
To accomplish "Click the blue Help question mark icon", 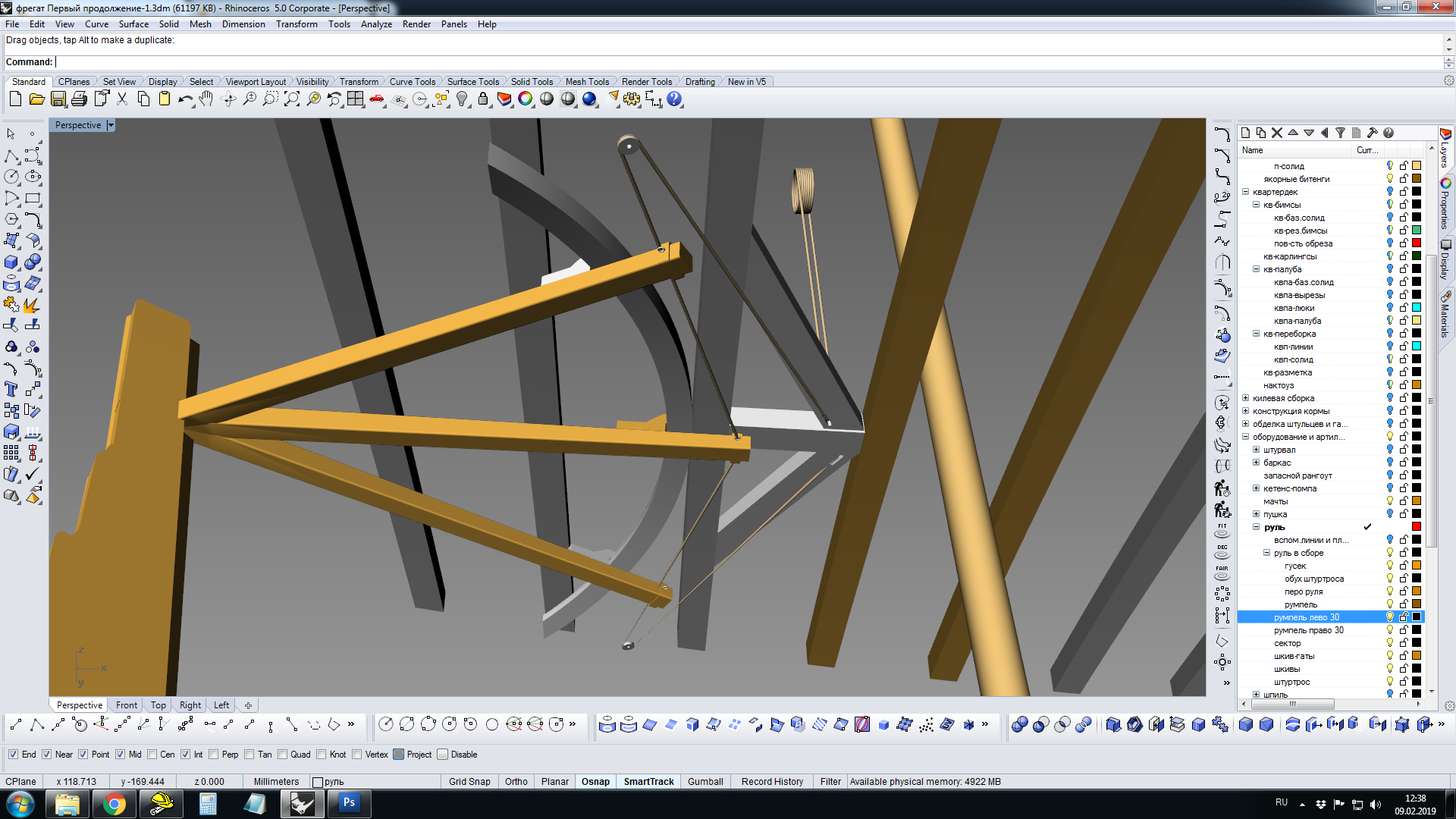I will [x=674, y=99].
